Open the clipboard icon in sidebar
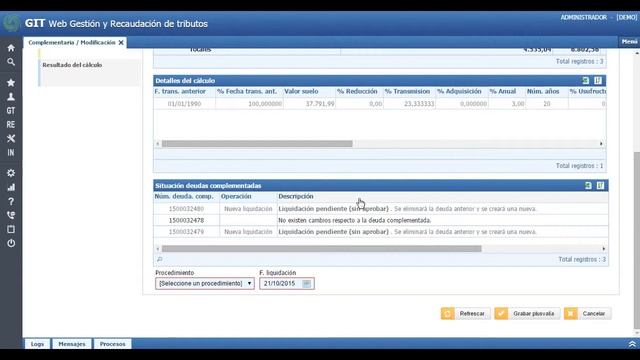 tap(11, 229)
